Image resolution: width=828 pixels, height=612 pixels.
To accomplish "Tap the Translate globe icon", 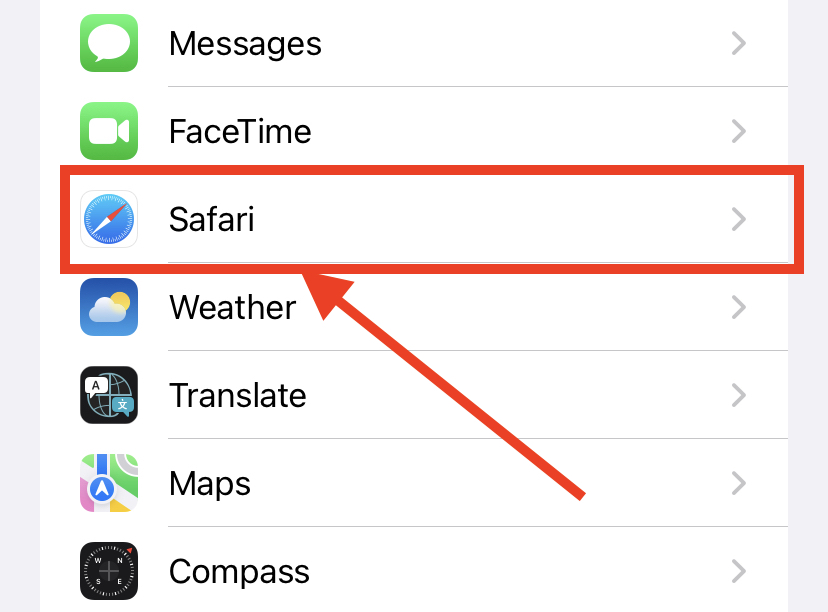I will pos(109,395).
